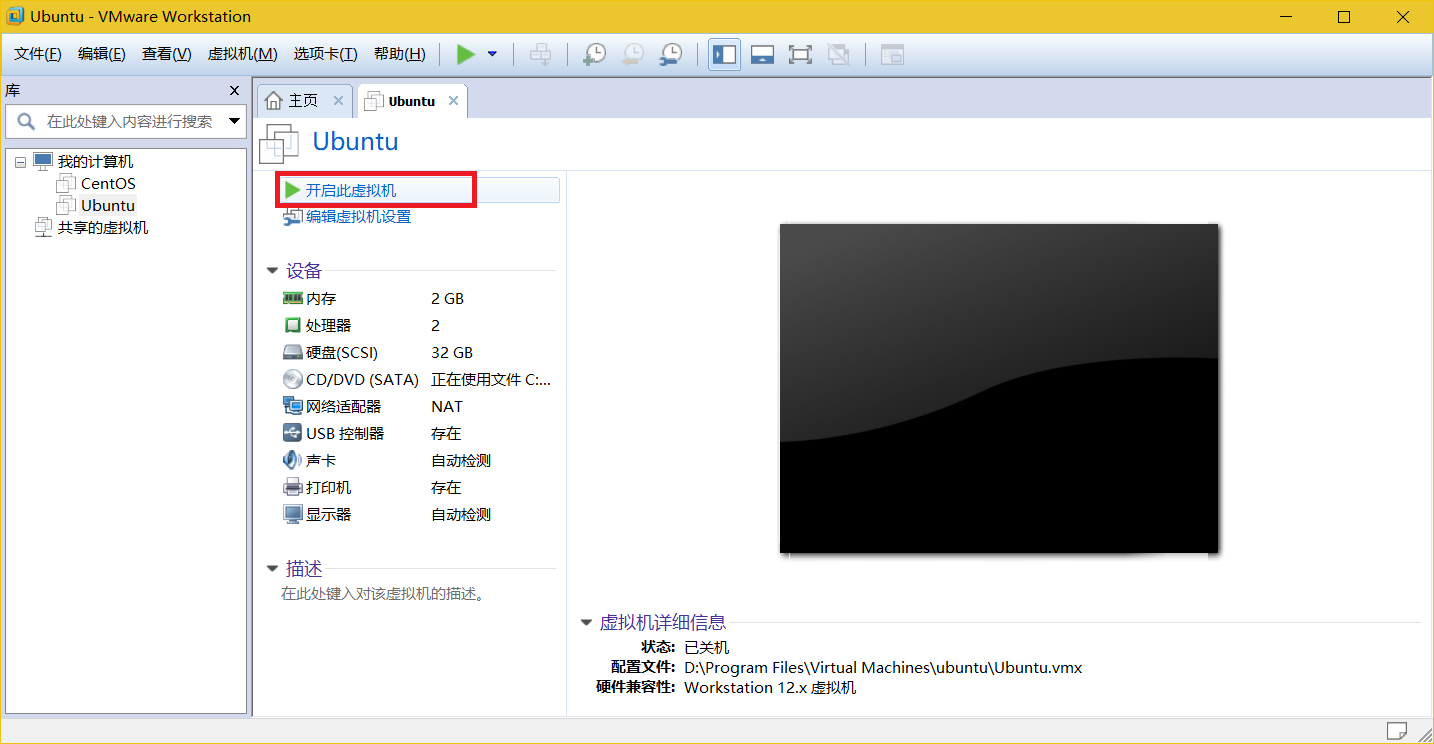Image resolution: width=1434 pixels, height=744 pixels.
Task: Close the library panel
Action: point(234,90)
